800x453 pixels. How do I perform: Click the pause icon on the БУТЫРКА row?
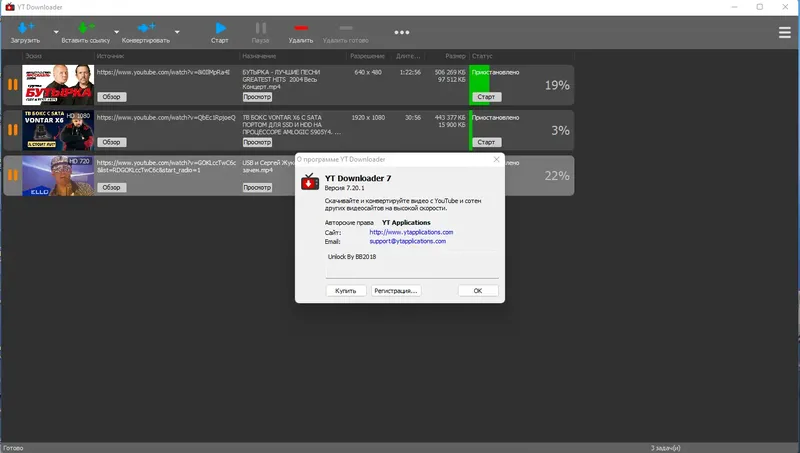coord(13,85)
